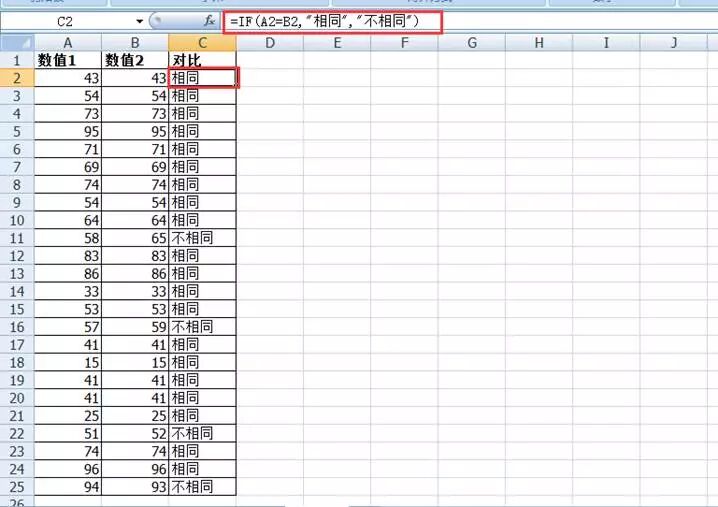This screenshot has height=507, width=718.
Task: Click the fx Insert Function icon
Action: point(209,21)
